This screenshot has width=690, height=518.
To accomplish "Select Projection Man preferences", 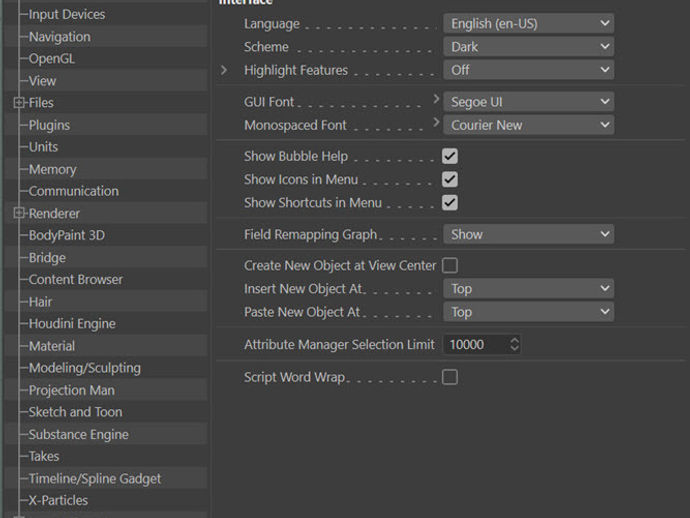I will point(72,390).
